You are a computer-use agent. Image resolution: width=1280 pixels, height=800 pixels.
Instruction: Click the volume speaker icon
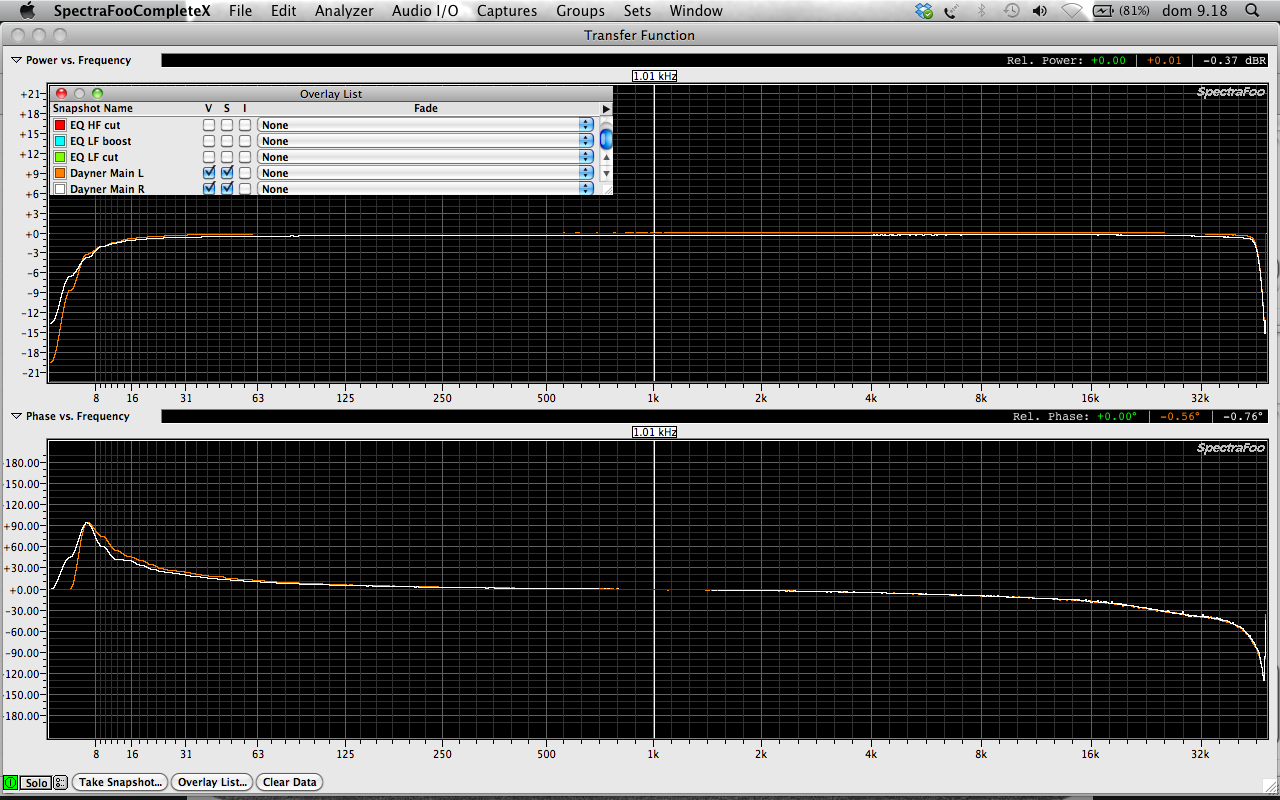click(1040, 11)
